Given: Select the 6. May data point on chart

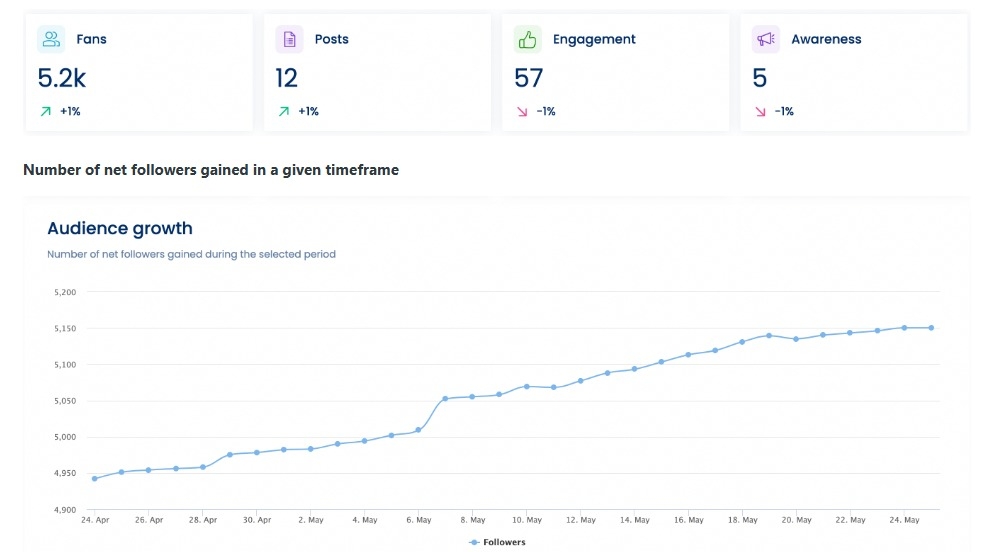Looking at the screenshot, I should (418, 430).
